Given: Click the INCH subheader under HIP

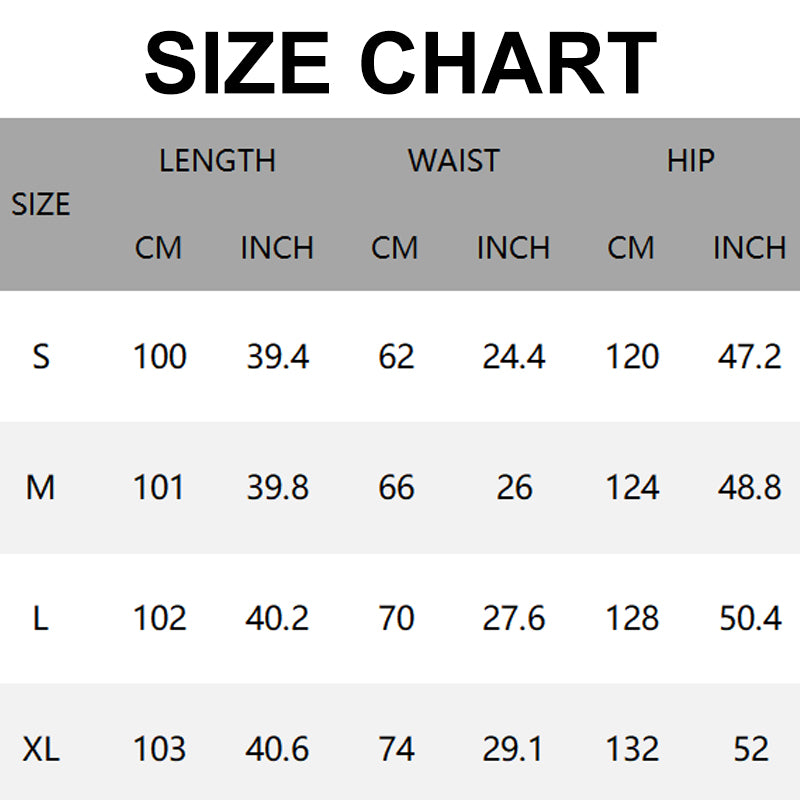Looking at the screenshot, I should pyautogui.click(x=749, y=247).
